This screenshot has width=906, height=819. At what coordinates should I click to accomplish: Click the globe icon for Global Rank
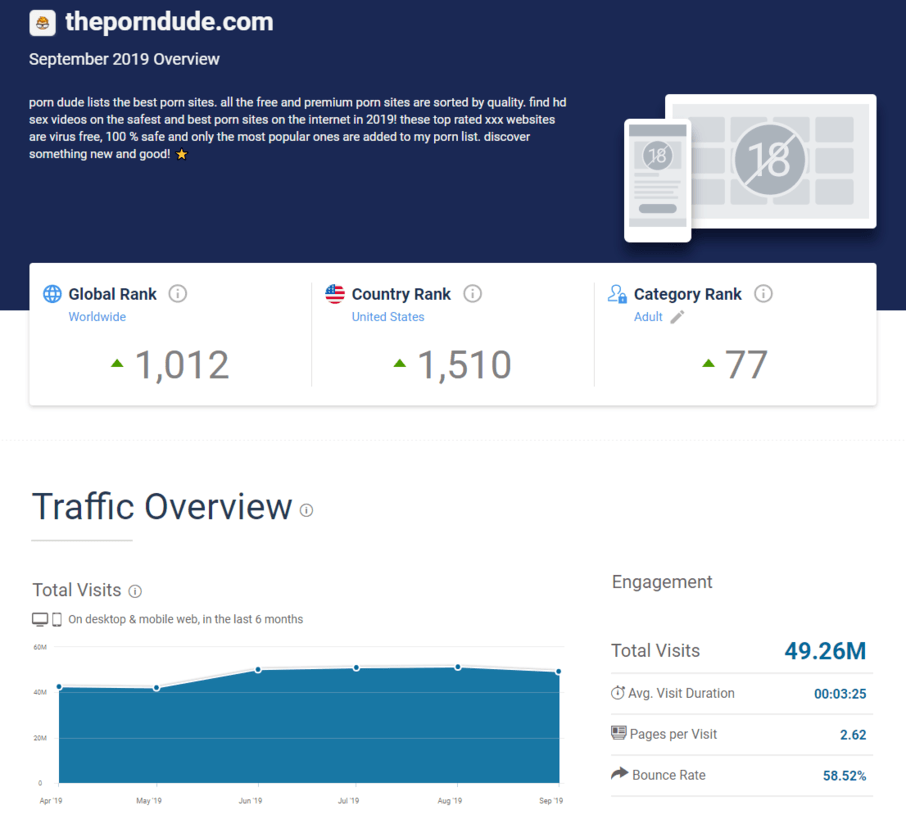point(52,294)
